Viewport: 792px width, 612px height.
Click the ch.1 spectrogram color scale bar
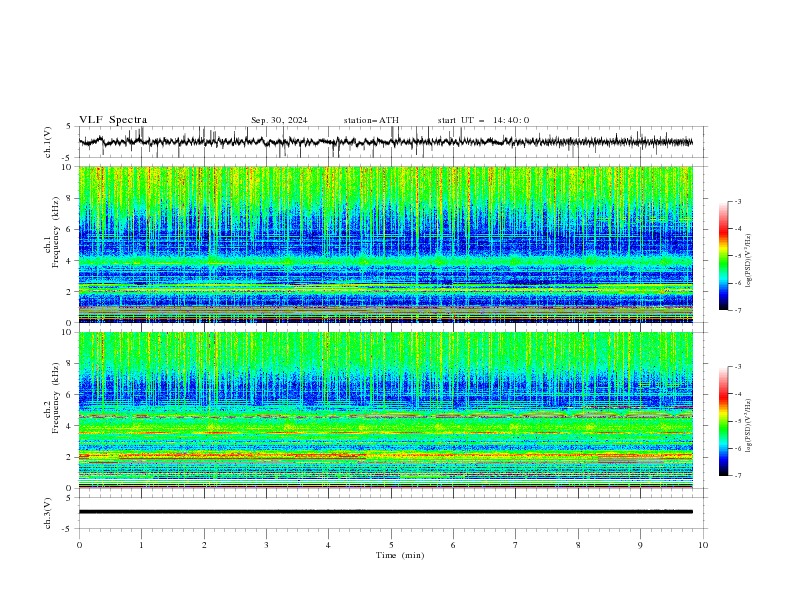[x=723, y=256]
